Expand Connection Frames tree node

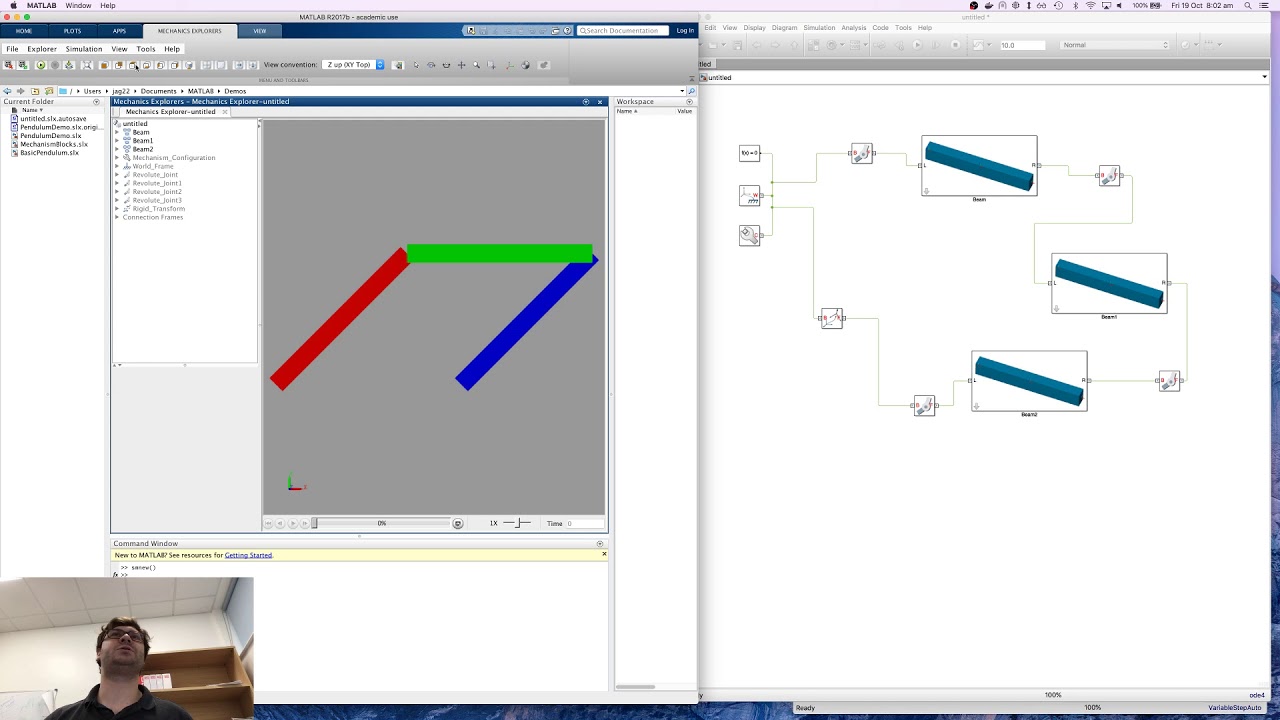pos(117,217)
